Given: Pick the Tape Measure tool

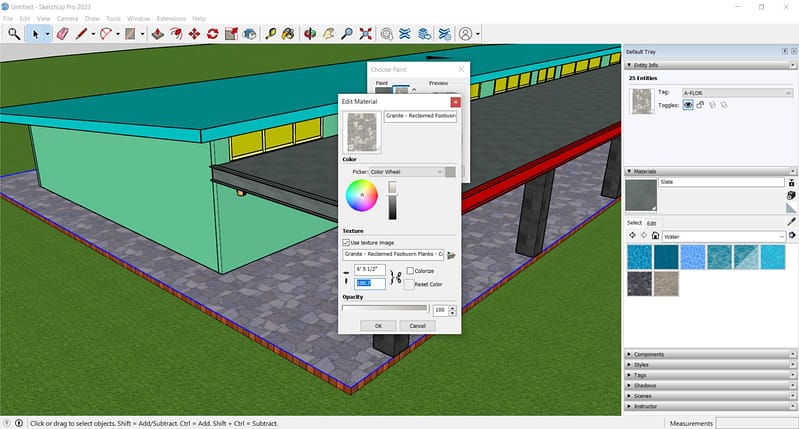Looking at the screenshot, I should point(271,33).
